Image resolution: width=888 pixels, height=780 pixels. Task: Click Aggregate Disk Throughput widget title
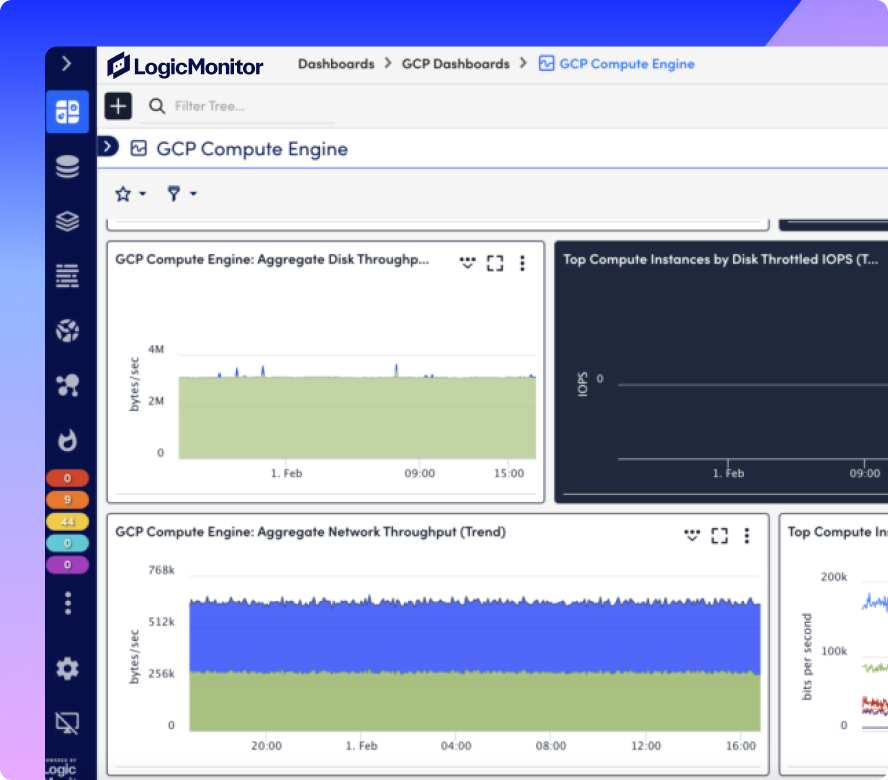click(272, 259)
